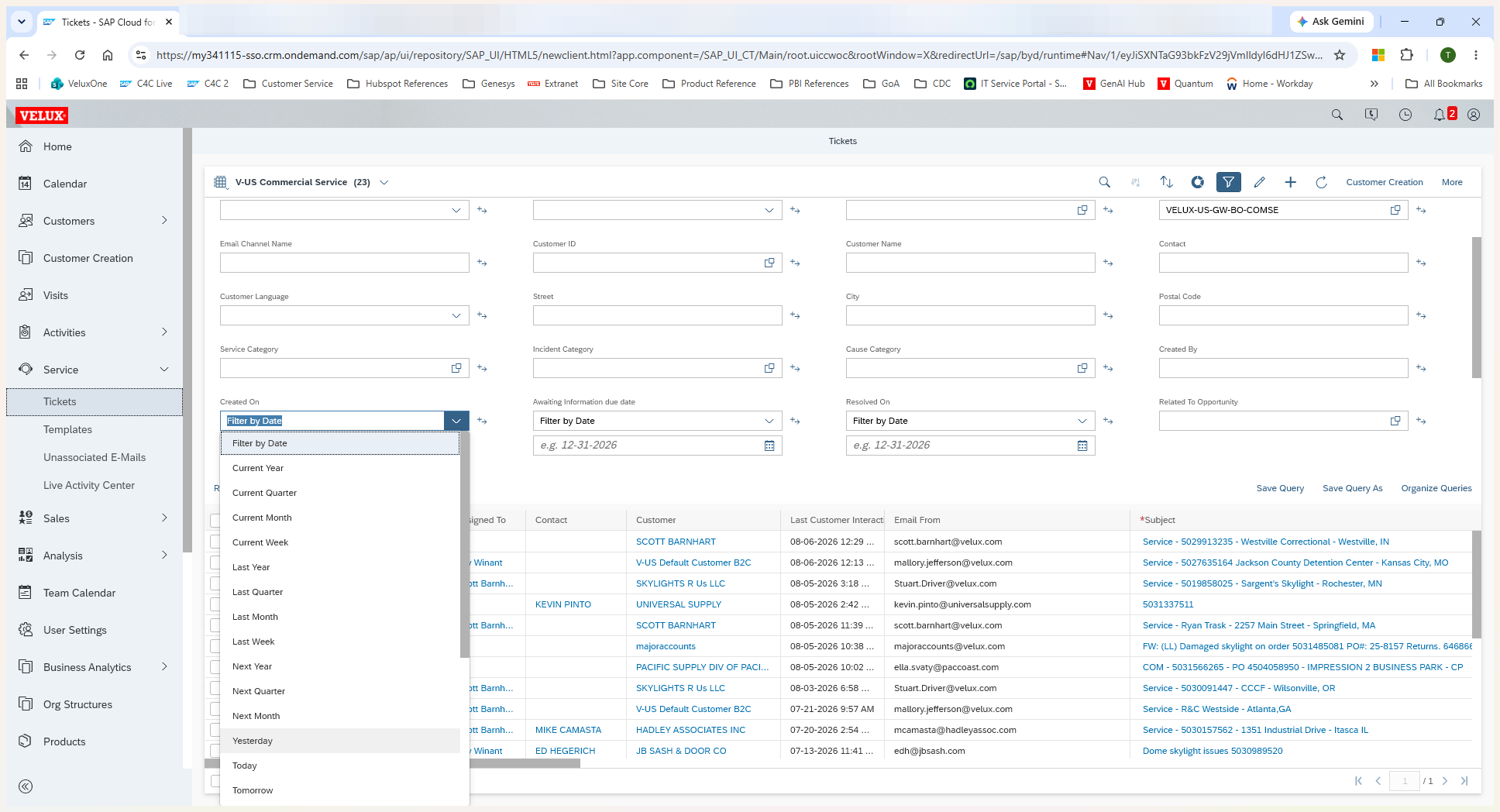1500x812 pixels.
Task: Click the magnifier search icon in tickets toolbar
Action: click(1104, 182)
